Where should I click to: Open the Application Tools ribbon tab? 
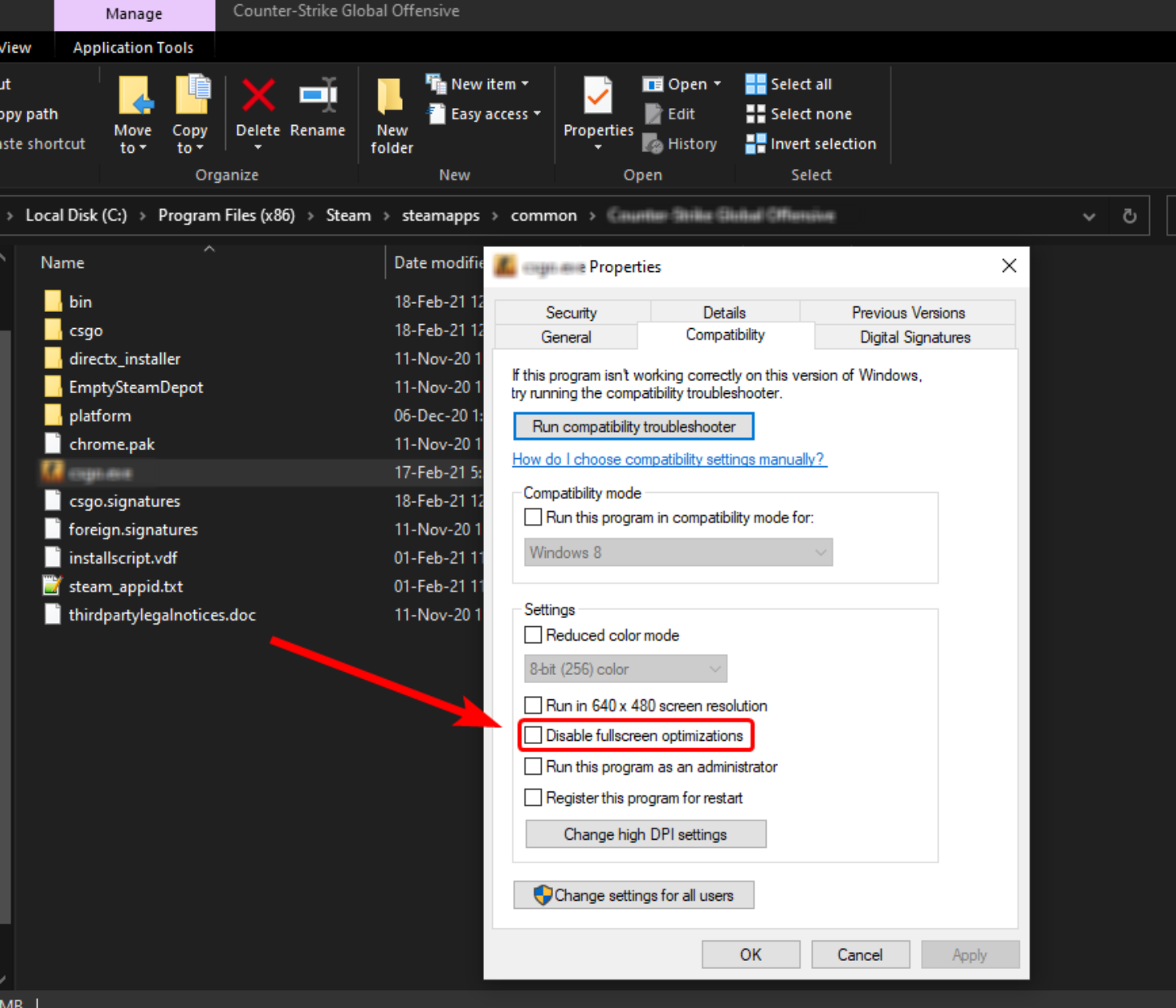click(133, 48)
